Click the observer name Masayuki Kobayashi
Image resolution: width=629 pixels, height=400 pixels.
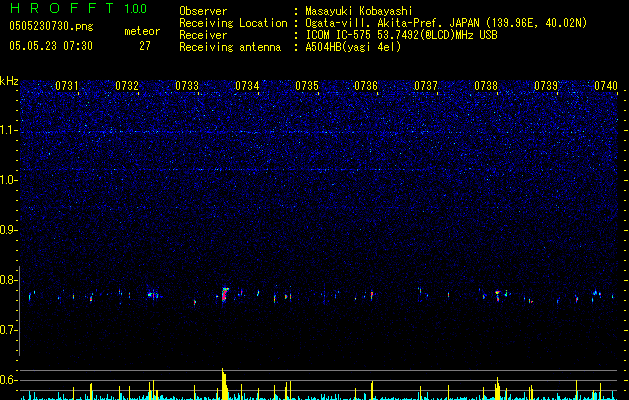(x=359, y=11)
